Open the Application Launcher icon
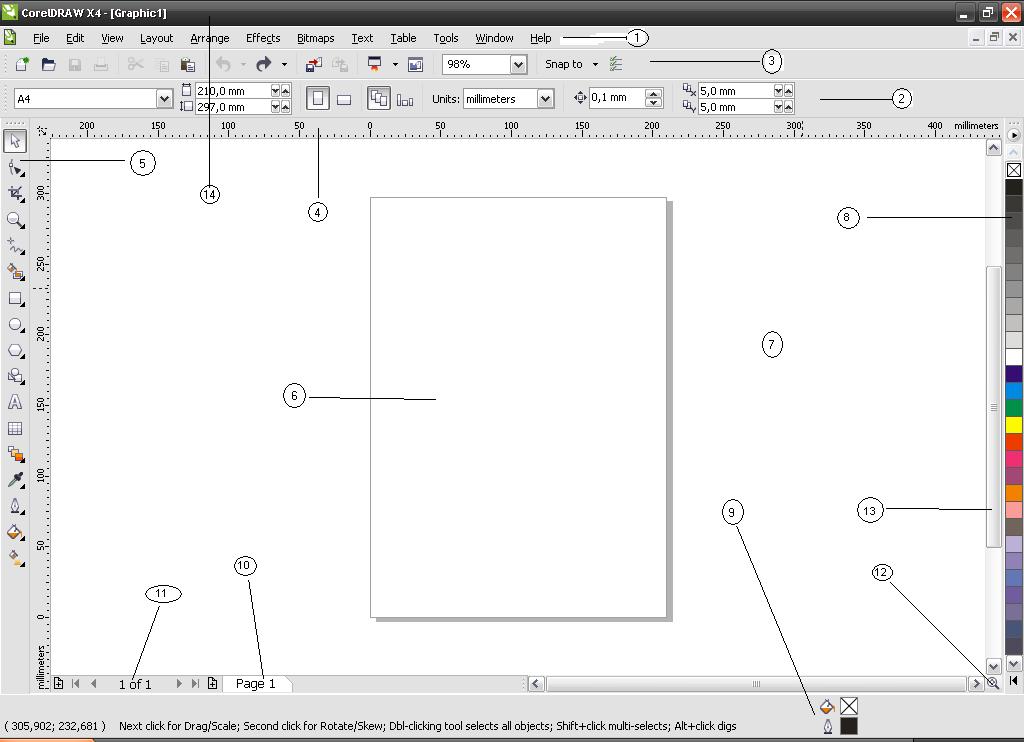 tap(375, 64)
